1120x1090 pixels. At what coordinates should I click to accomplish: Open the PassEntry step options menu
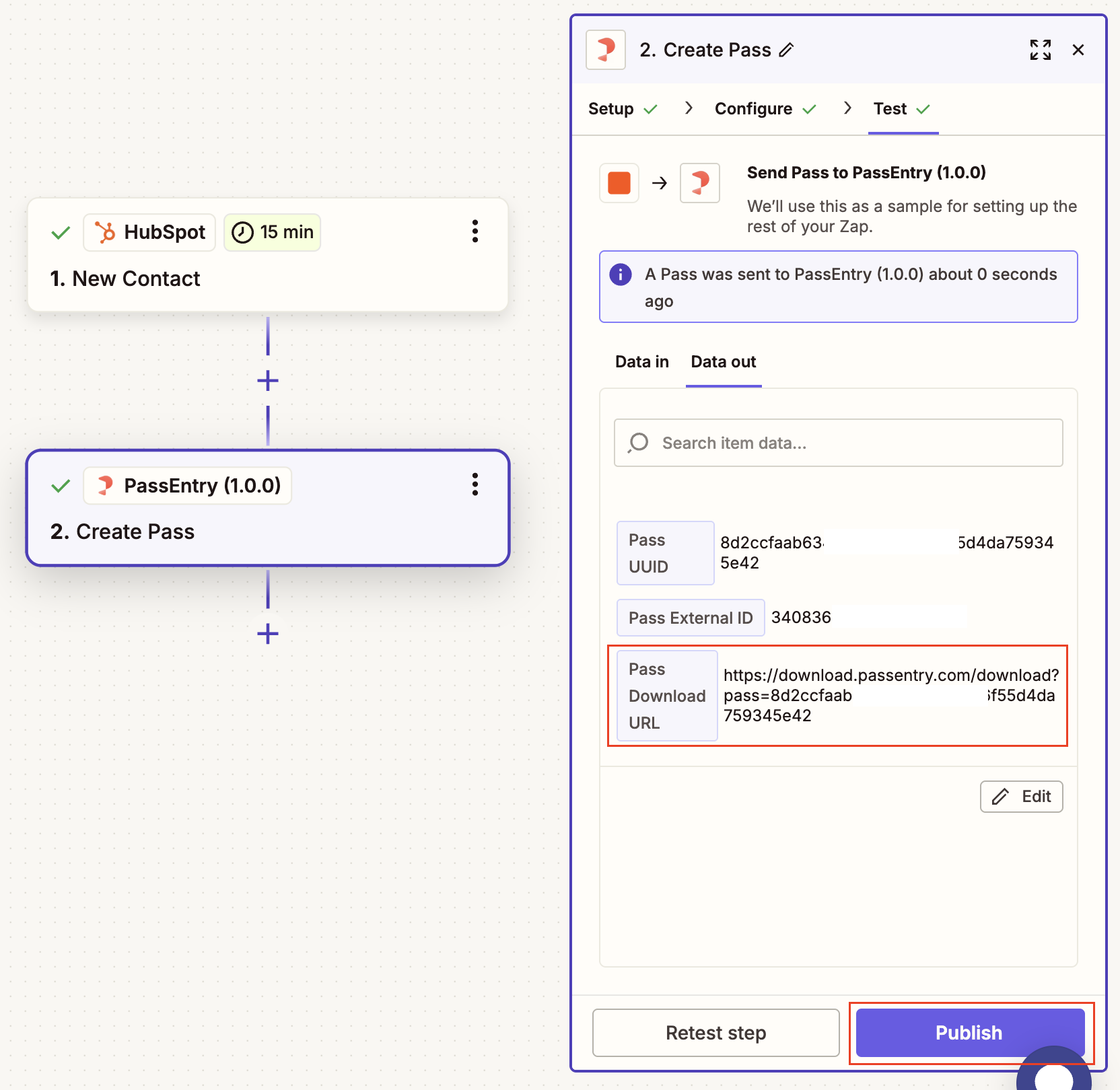pyautogui.click(x=475, y=484)
